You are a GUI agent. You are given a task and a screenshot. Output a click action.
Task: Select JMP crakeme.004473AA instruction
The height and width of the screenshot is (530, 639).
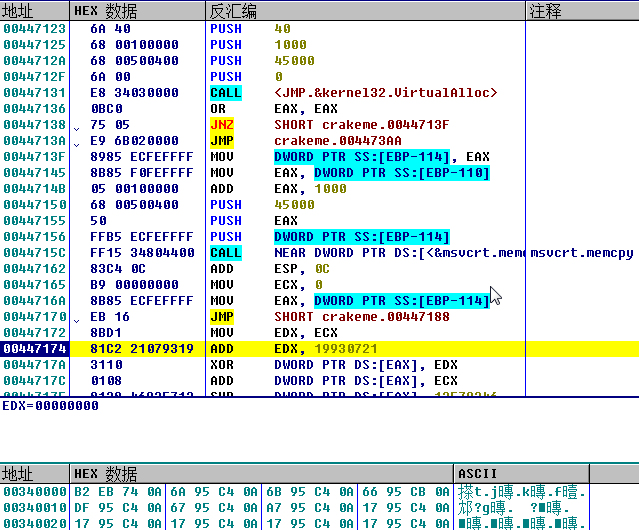[x=320, y=141]
